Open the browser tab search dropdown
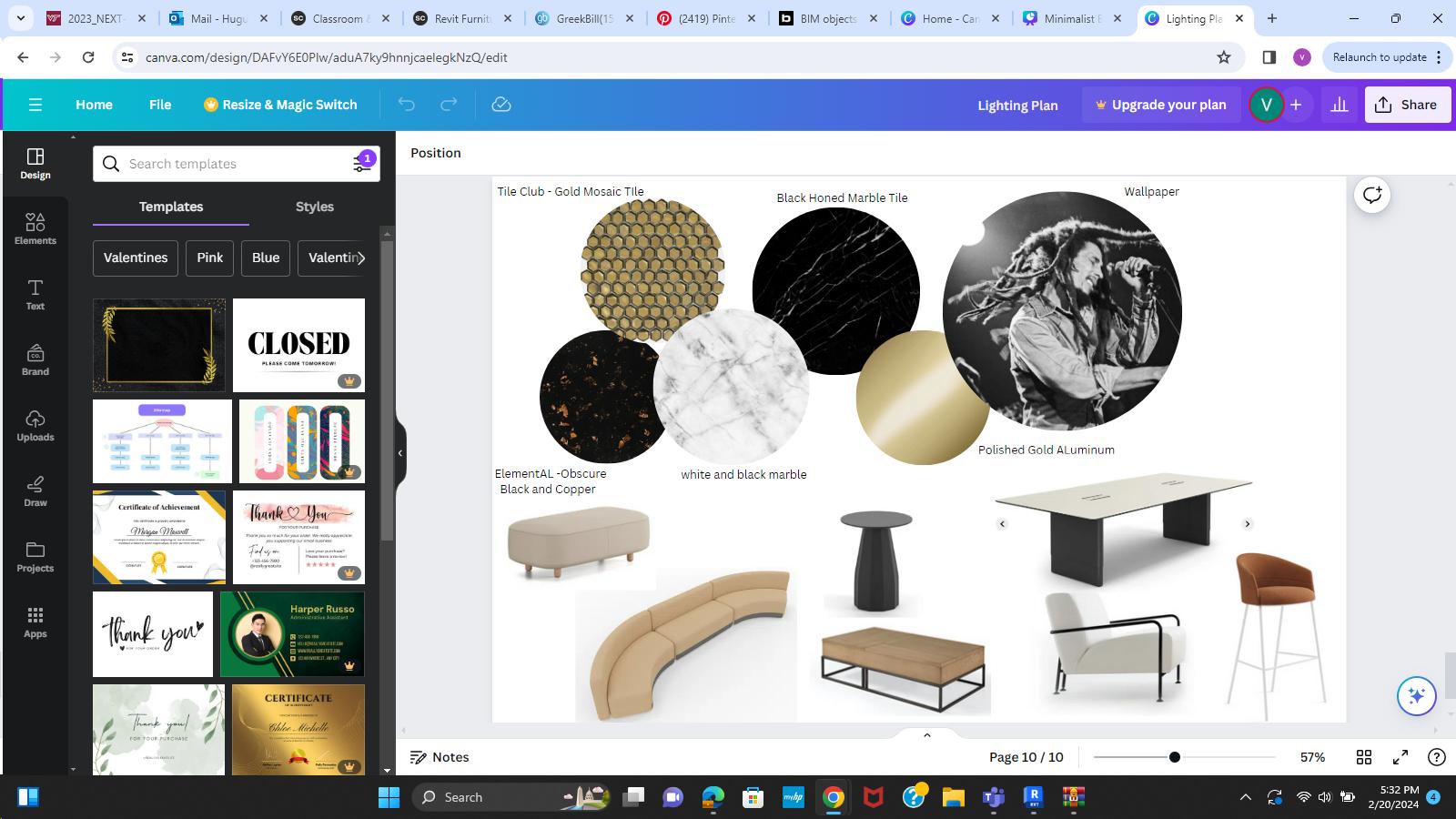 [x=20, y=18]
